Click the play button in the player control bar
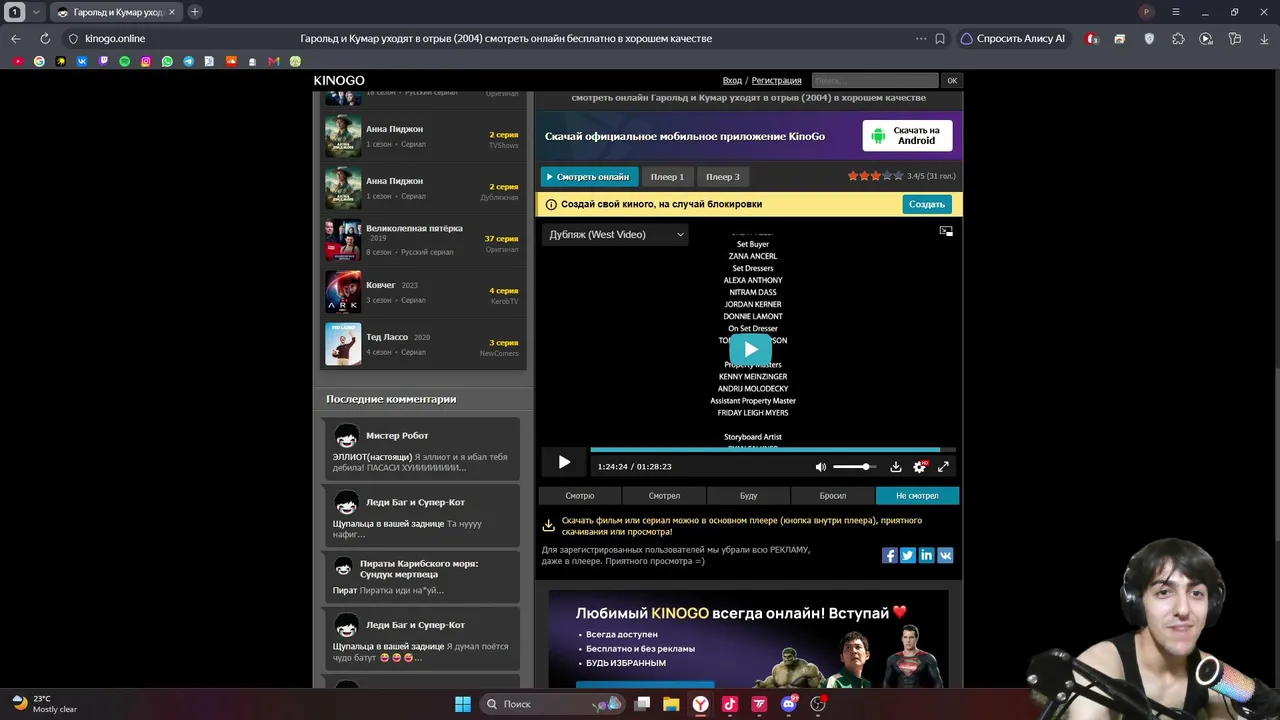 pos(564,462)
